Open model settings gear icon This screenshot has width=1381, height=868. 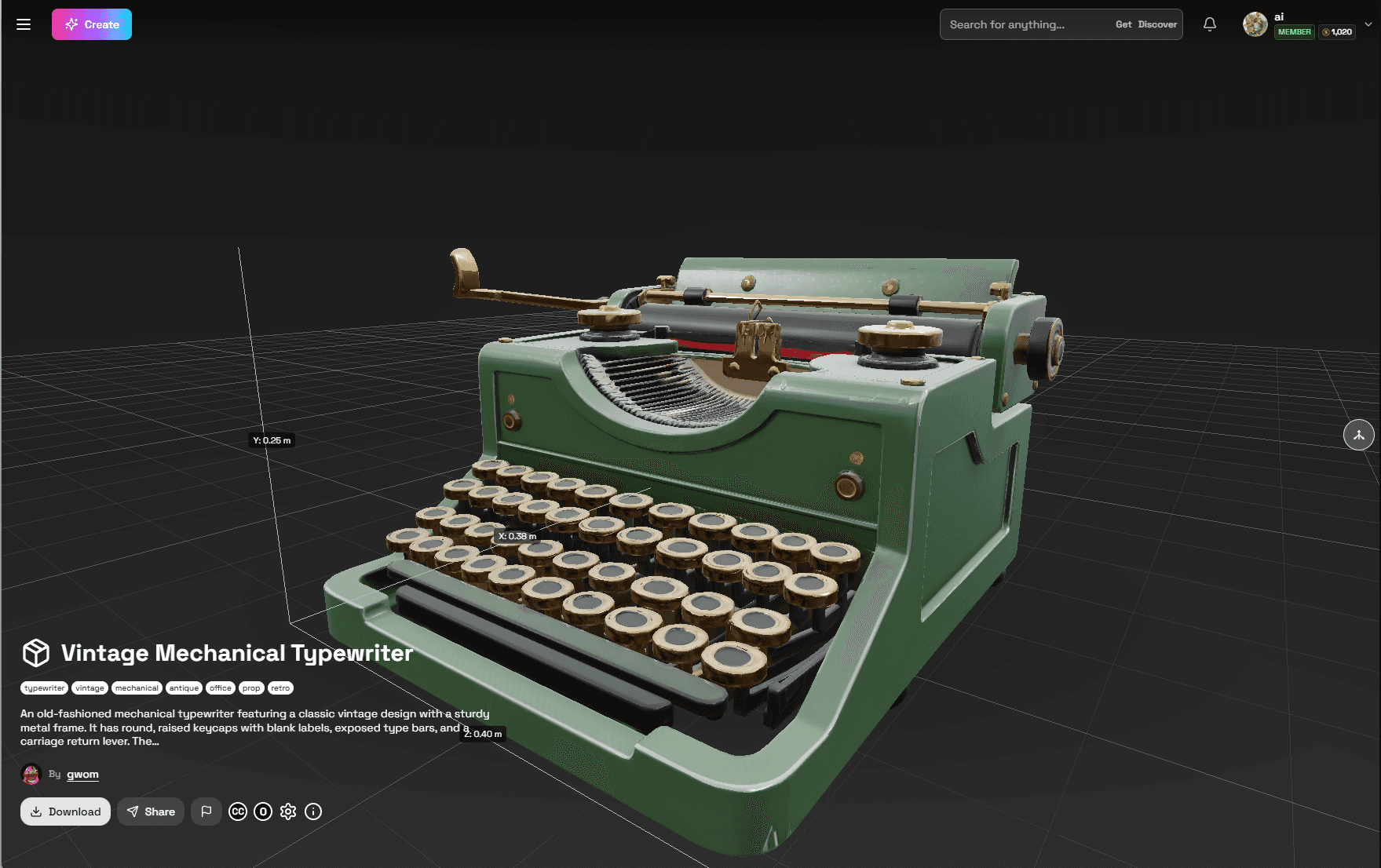[288, 811]
